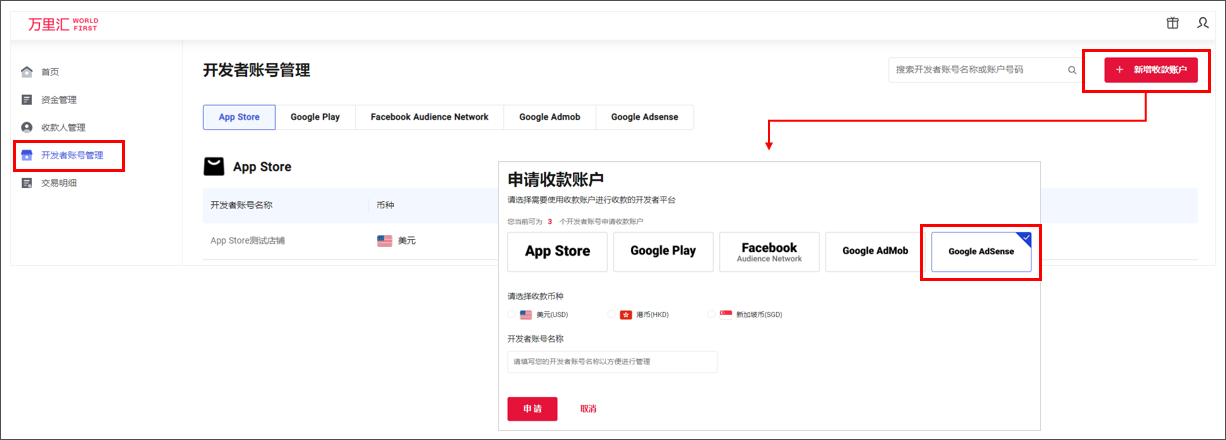Click the App Store section bag icon
Image resolution: width=1226 pixels, height=440 pixels.
[x=214, y=166]
